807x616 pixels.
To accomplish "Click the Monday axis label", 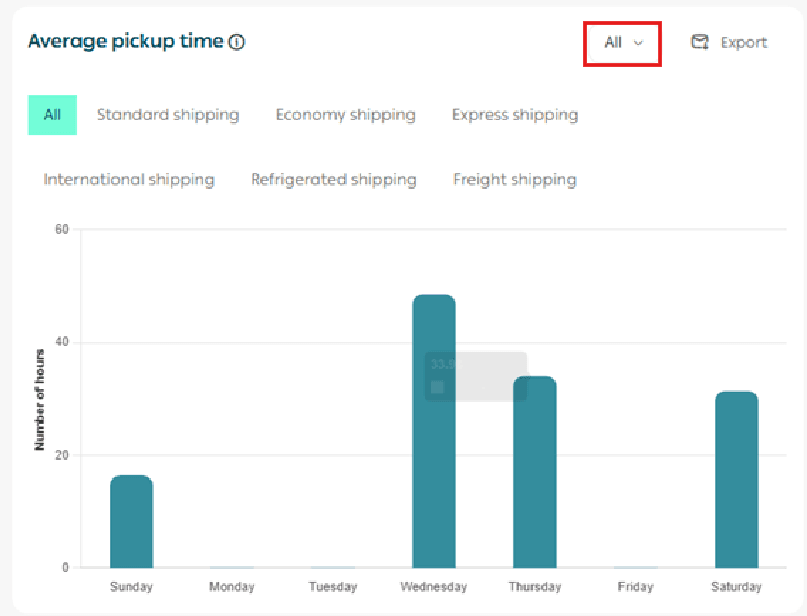I will click(x=232, y=587).
